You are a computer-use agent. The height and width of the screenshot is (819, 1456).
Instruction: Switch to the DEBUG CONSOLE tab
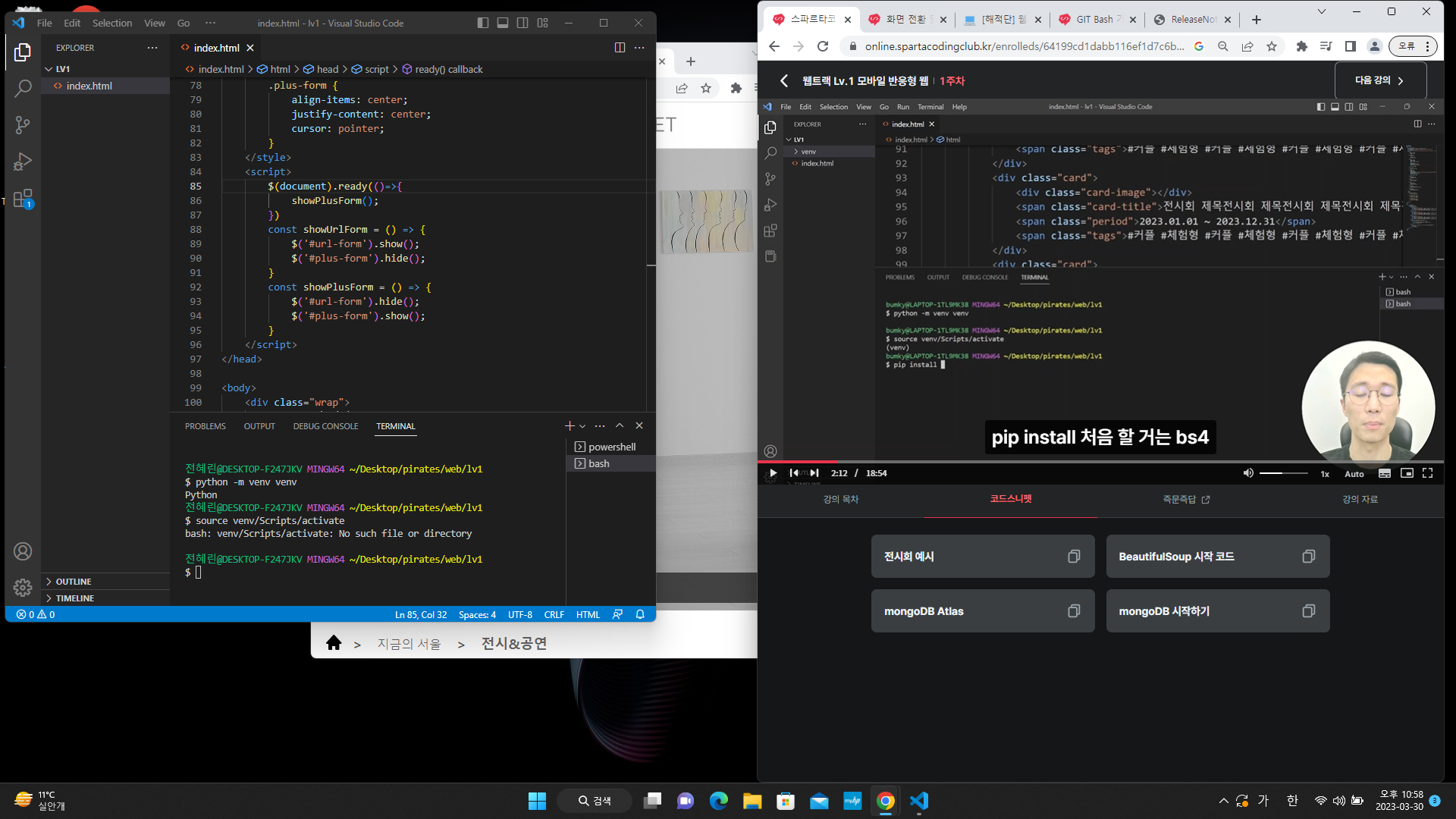(x=326, y=426)
